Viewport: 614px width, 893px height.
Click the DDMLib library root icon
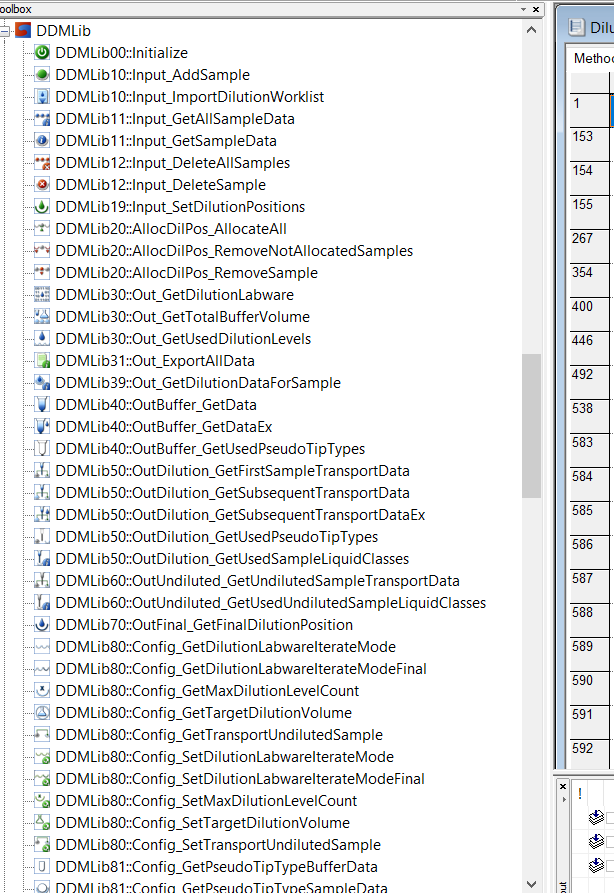tap(23, 31)
